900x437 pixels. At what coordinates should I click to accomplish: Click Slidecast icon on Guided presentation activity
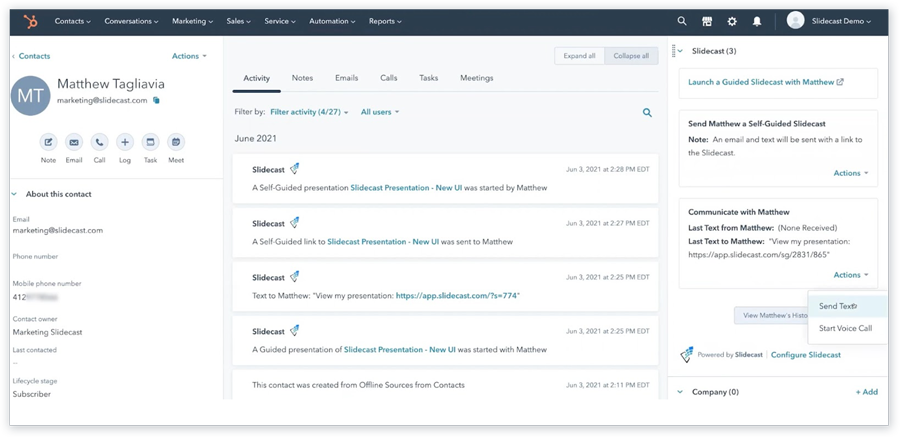point(294,331)
